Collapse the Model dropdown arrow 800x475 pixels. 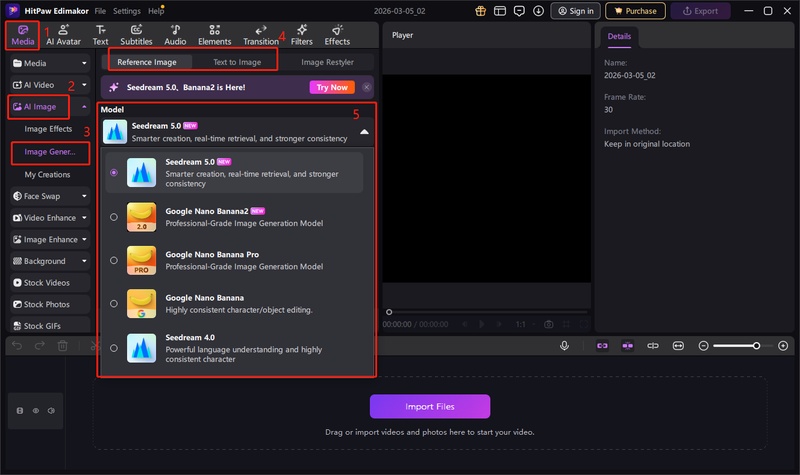click(x=364, y=131)
